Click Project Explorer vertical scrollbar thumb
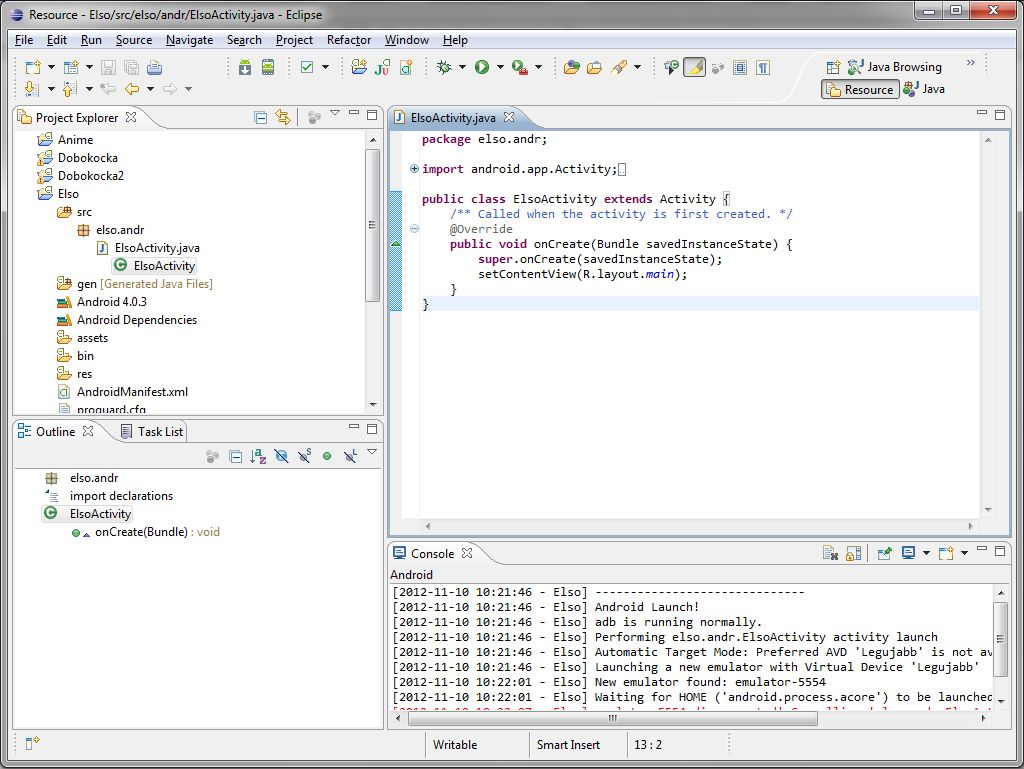 click(373, 225)
